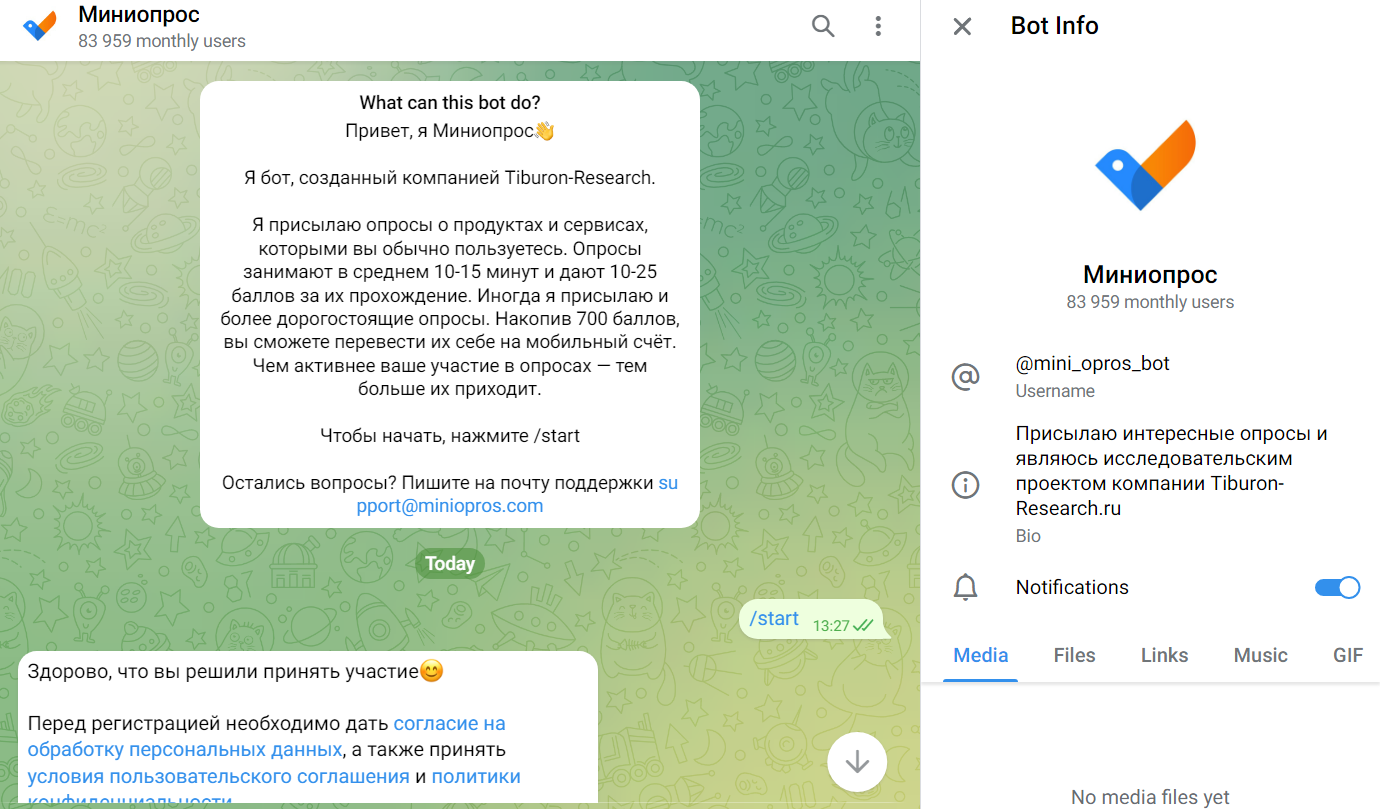Image resolution: width=1387 pixels, height=809 pixels.
Task: Click the @ username icon
Action: tap(965, 377)
